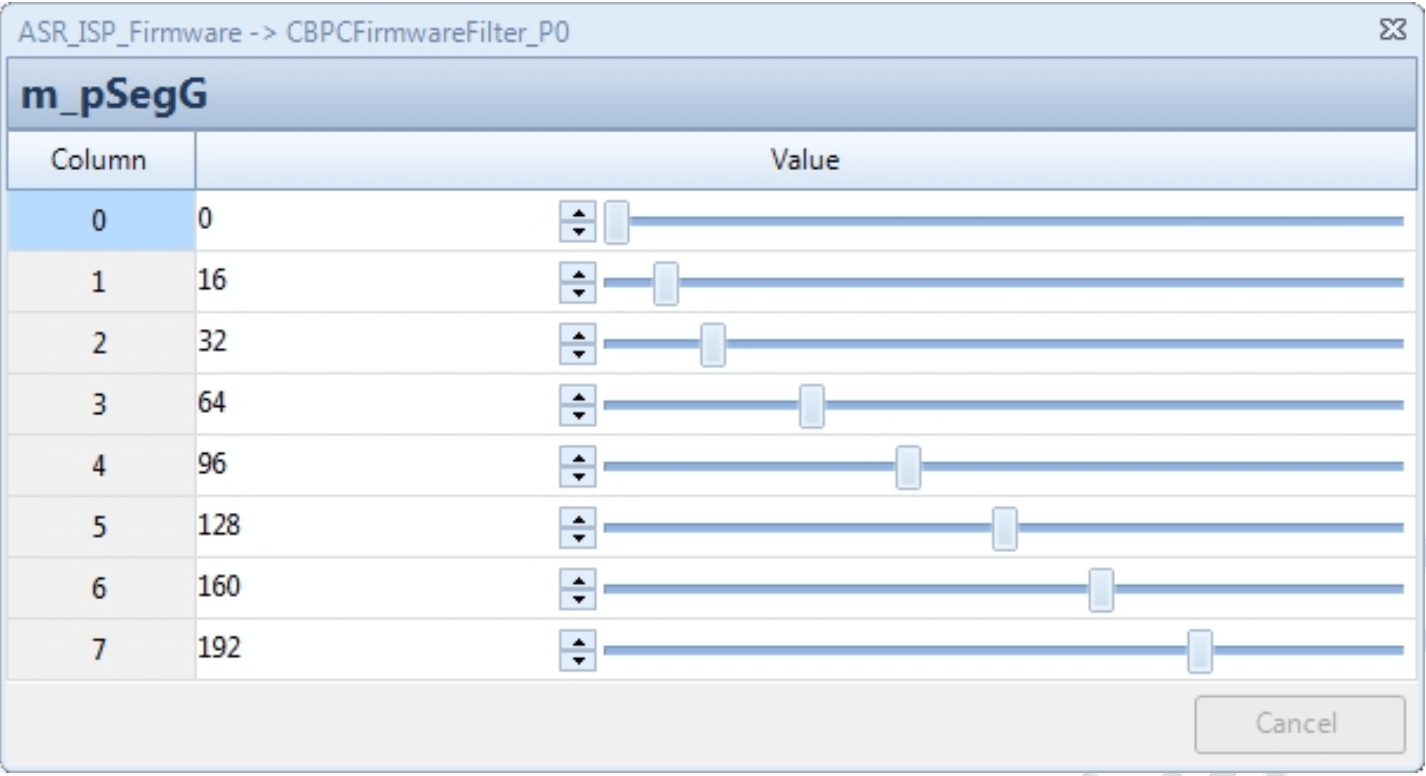Click the up spinner arrow for row 0

pyautogui.click(x=577, y=212)
